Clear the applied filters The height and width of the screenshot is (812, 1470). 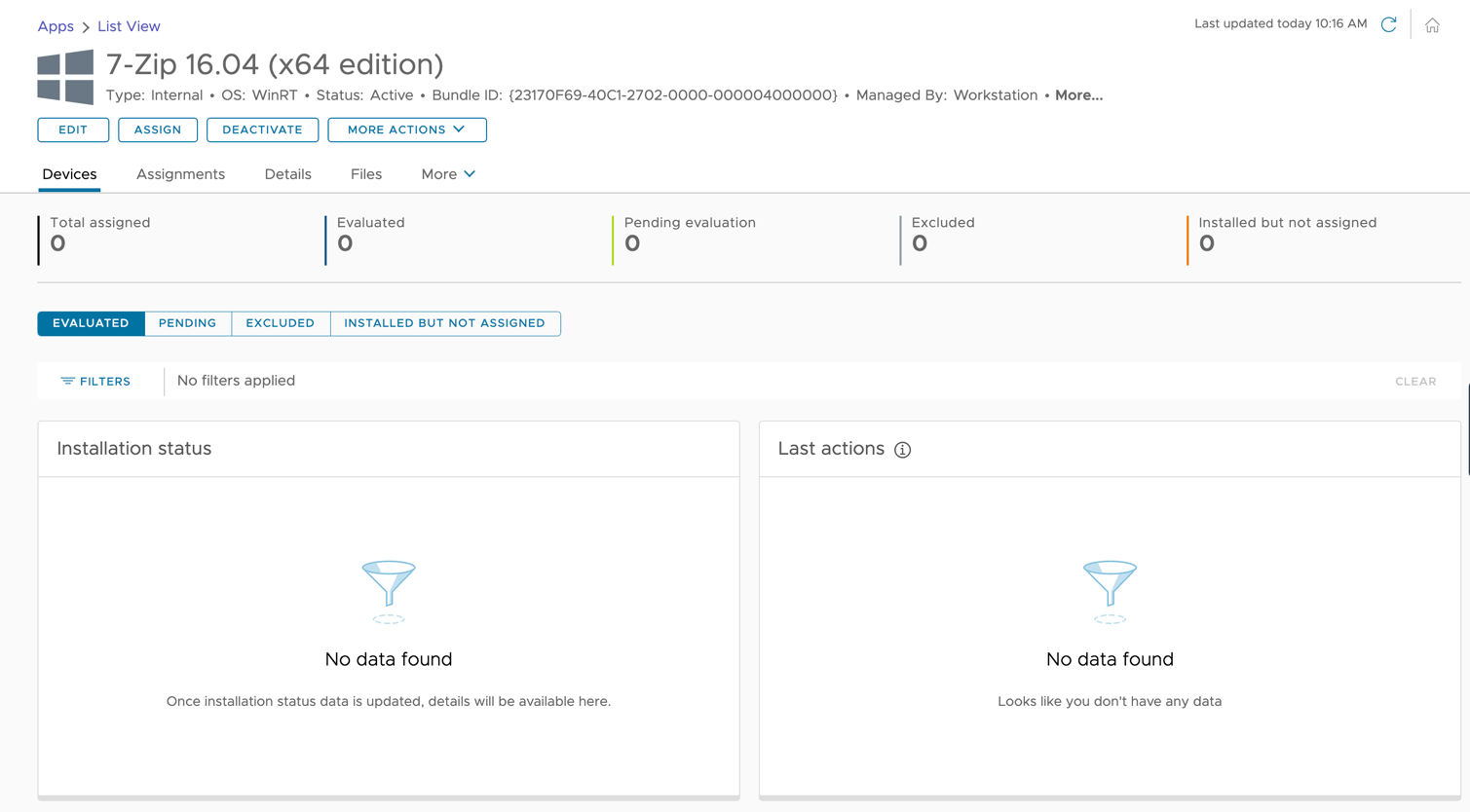[1414, 382]
